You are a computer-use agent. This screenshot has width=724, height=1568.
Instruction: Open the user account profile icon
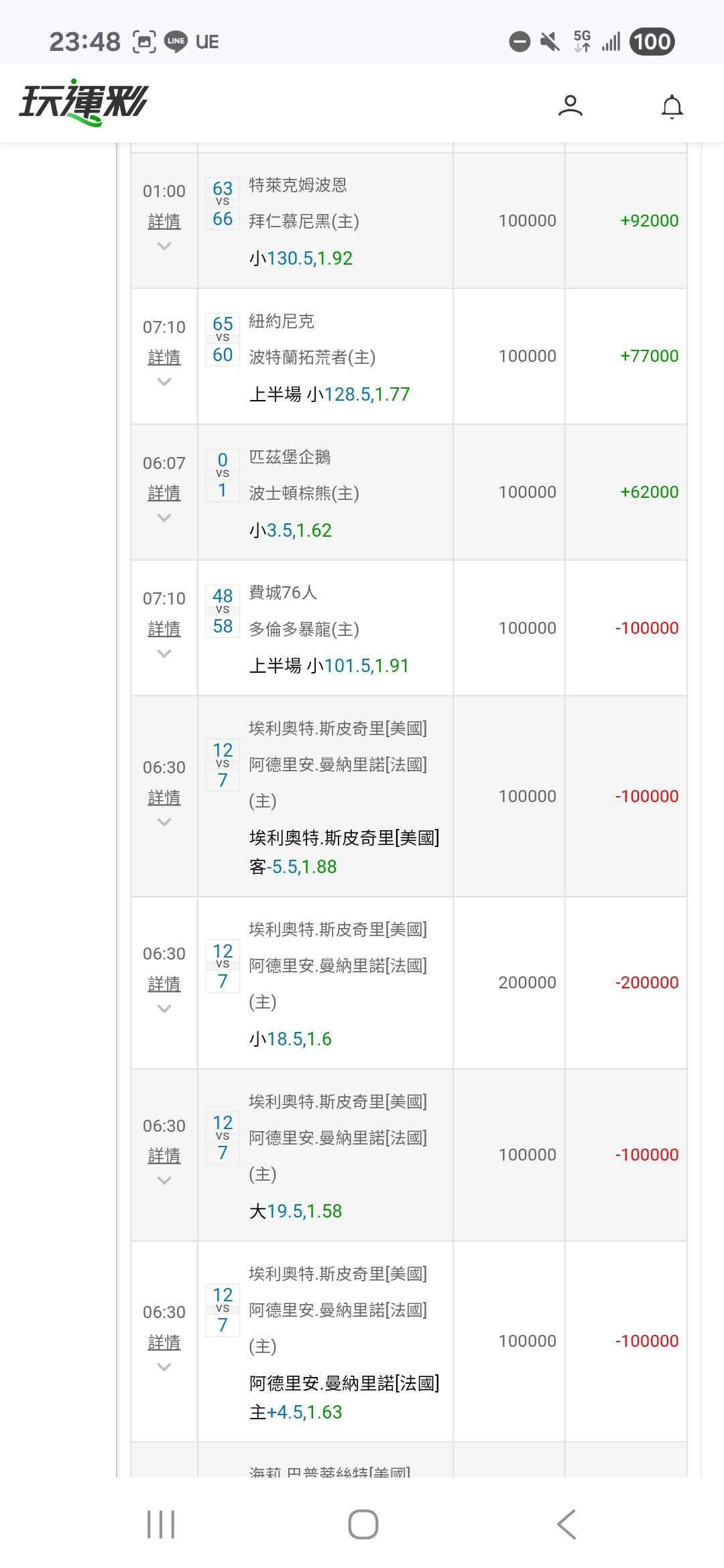pyautogui.click(x=570, y=106)
